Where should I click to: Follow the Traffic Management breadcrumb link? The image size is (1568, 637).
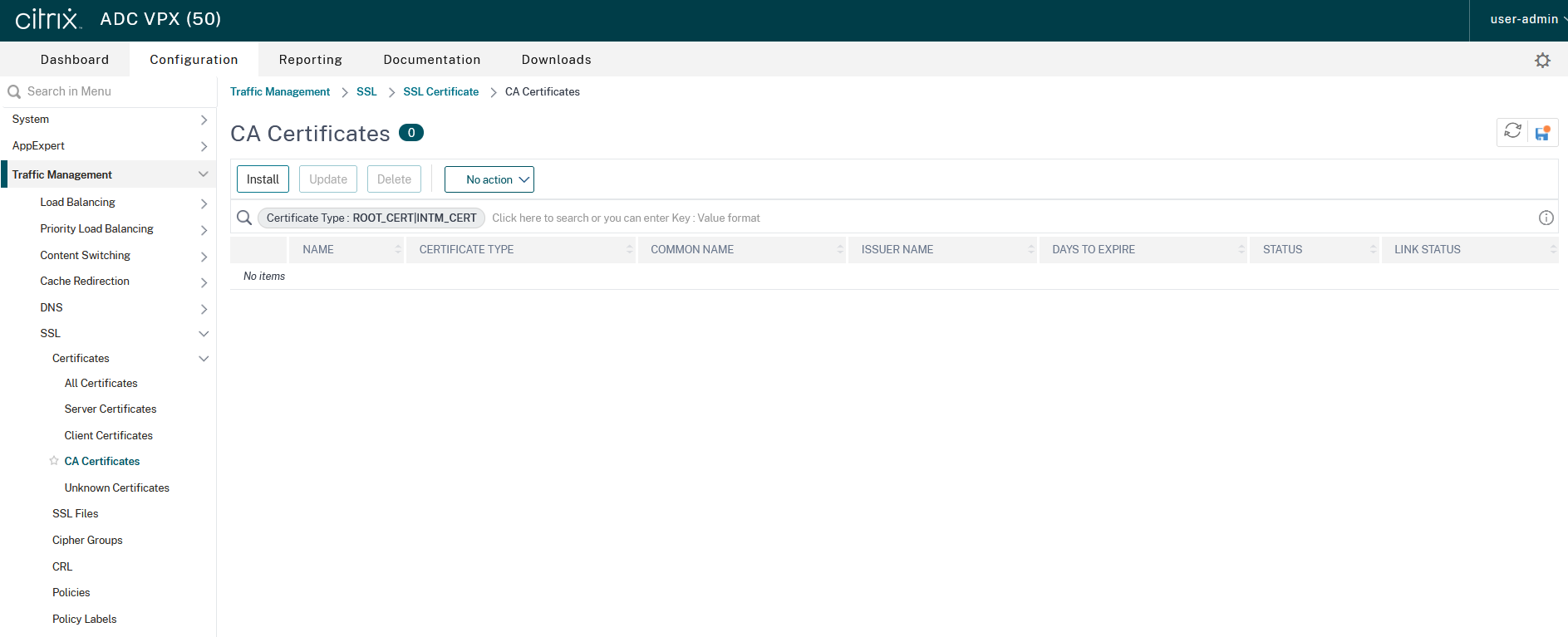point(280,91)
